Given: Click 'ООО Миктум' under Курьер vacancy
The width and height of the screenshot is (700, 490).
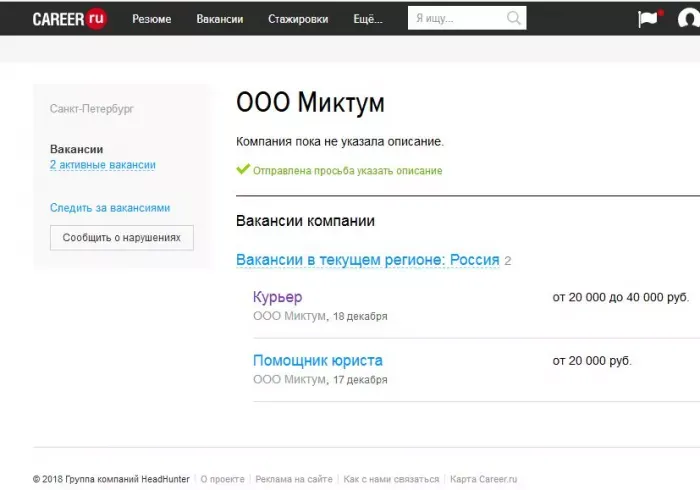Looking at the screenshot, I should click(289, 316).
